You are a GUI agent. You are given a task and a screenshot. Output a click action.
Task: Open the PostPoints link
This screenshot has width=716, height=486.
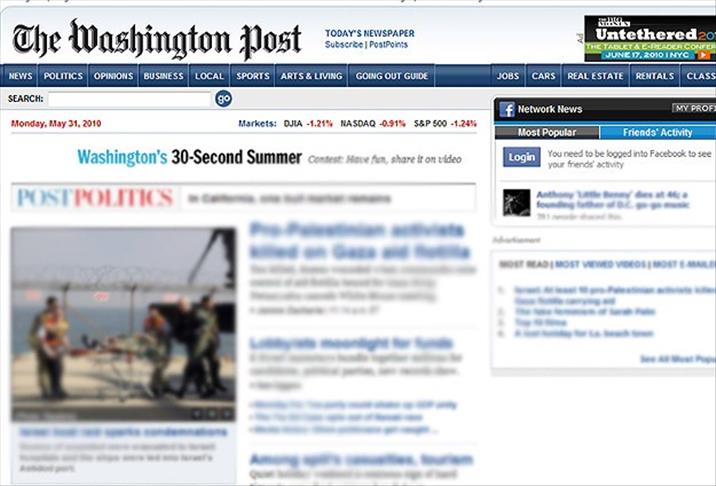(x=388, y=45)
